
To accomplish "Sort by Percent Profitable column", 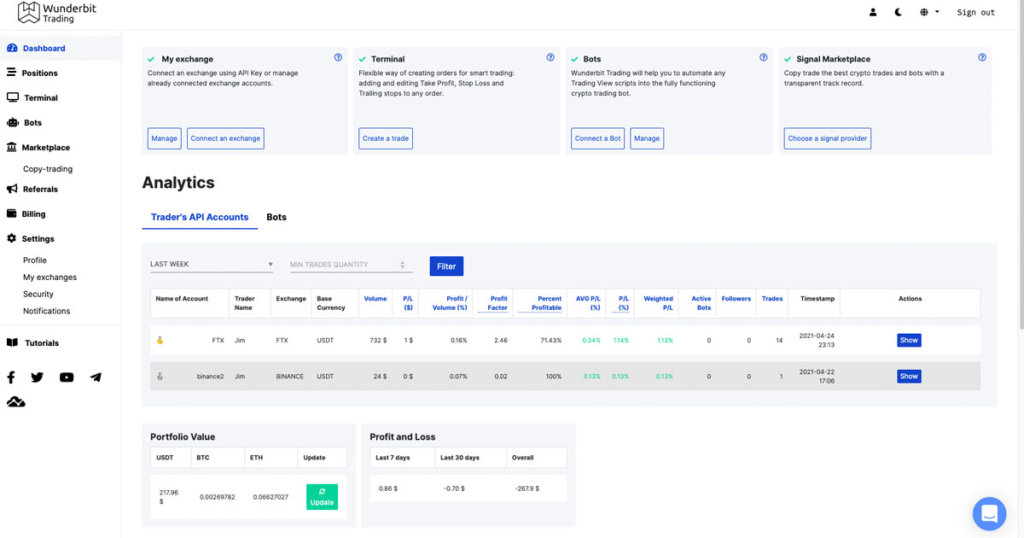I will (546, 303).
